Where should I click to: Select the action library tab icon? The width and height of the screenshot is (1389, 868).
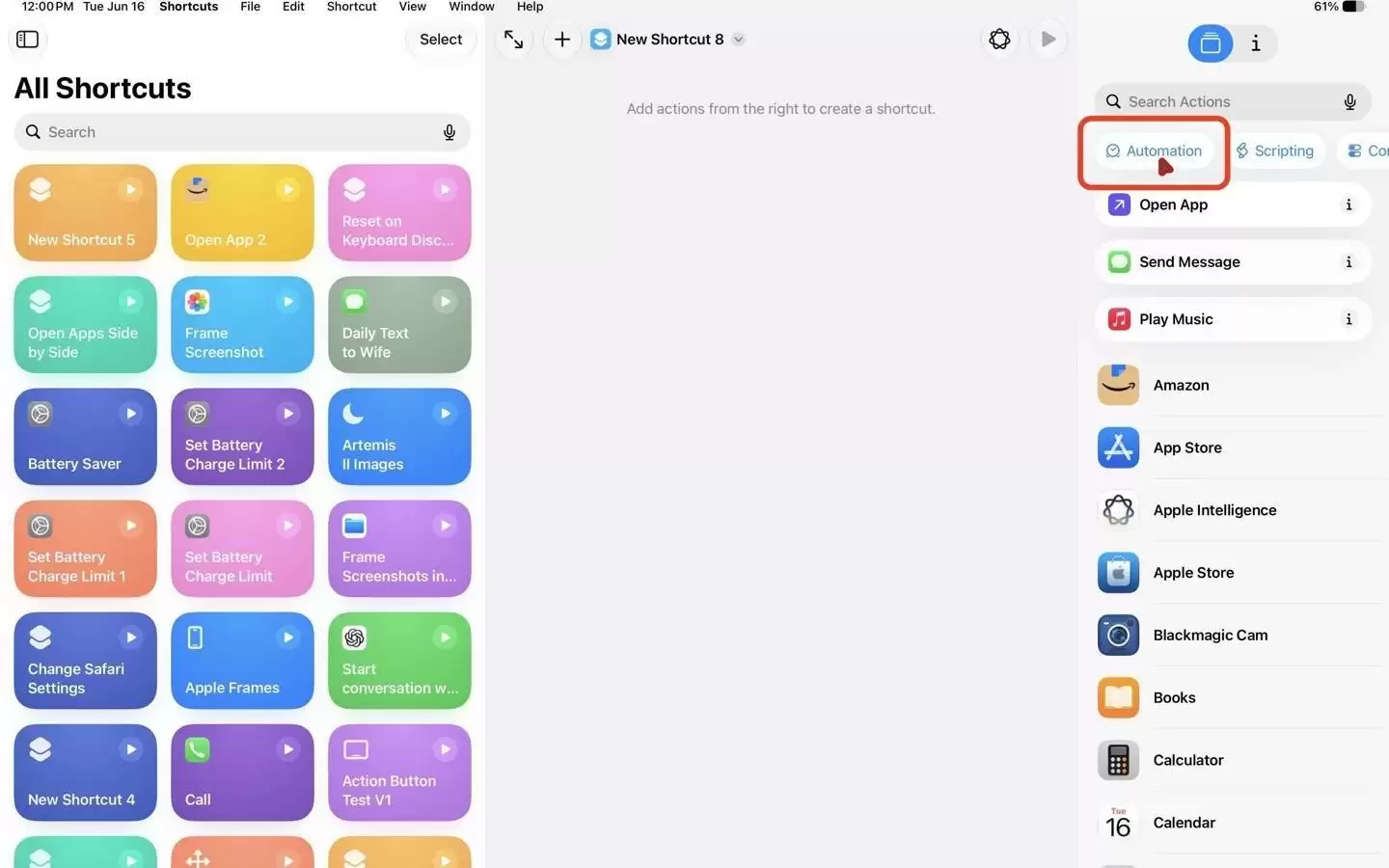pyautogui.click(x=1211, y=43)
